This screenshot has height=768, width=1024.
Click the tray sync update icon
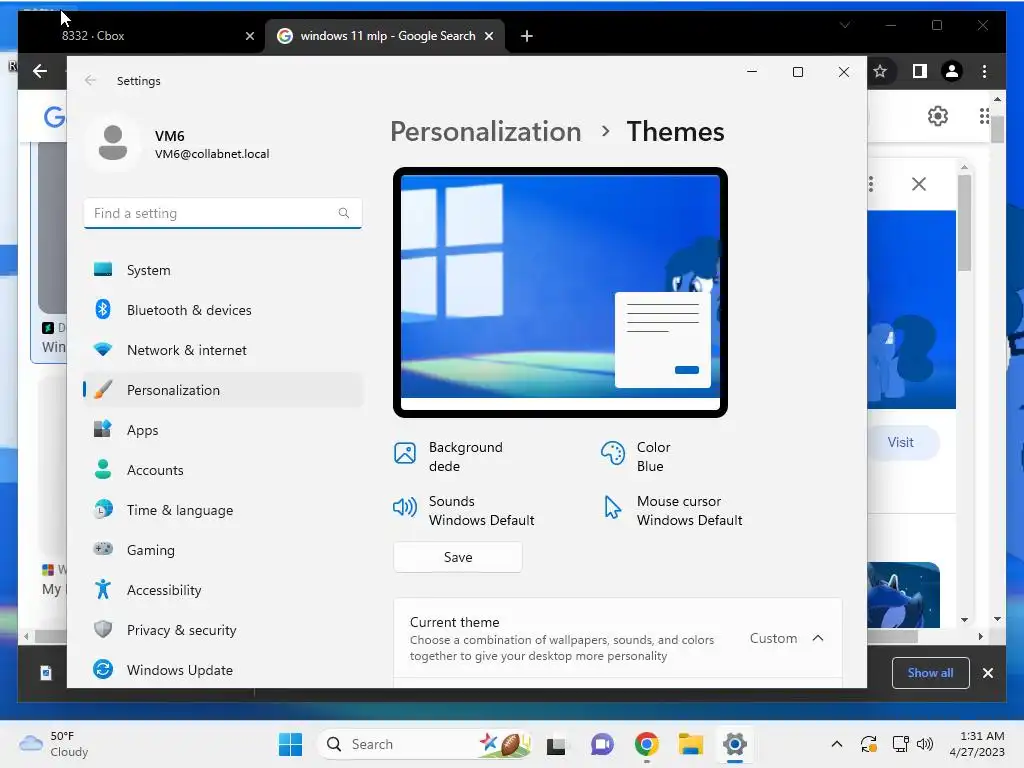pos(869,744)
